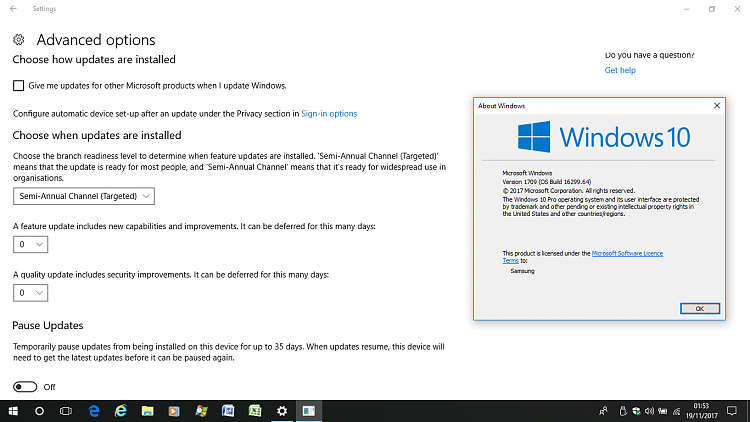This screenshot has height=422, width=750.
Task: Open the Action Center notifications icon
Action: [731, 411]
